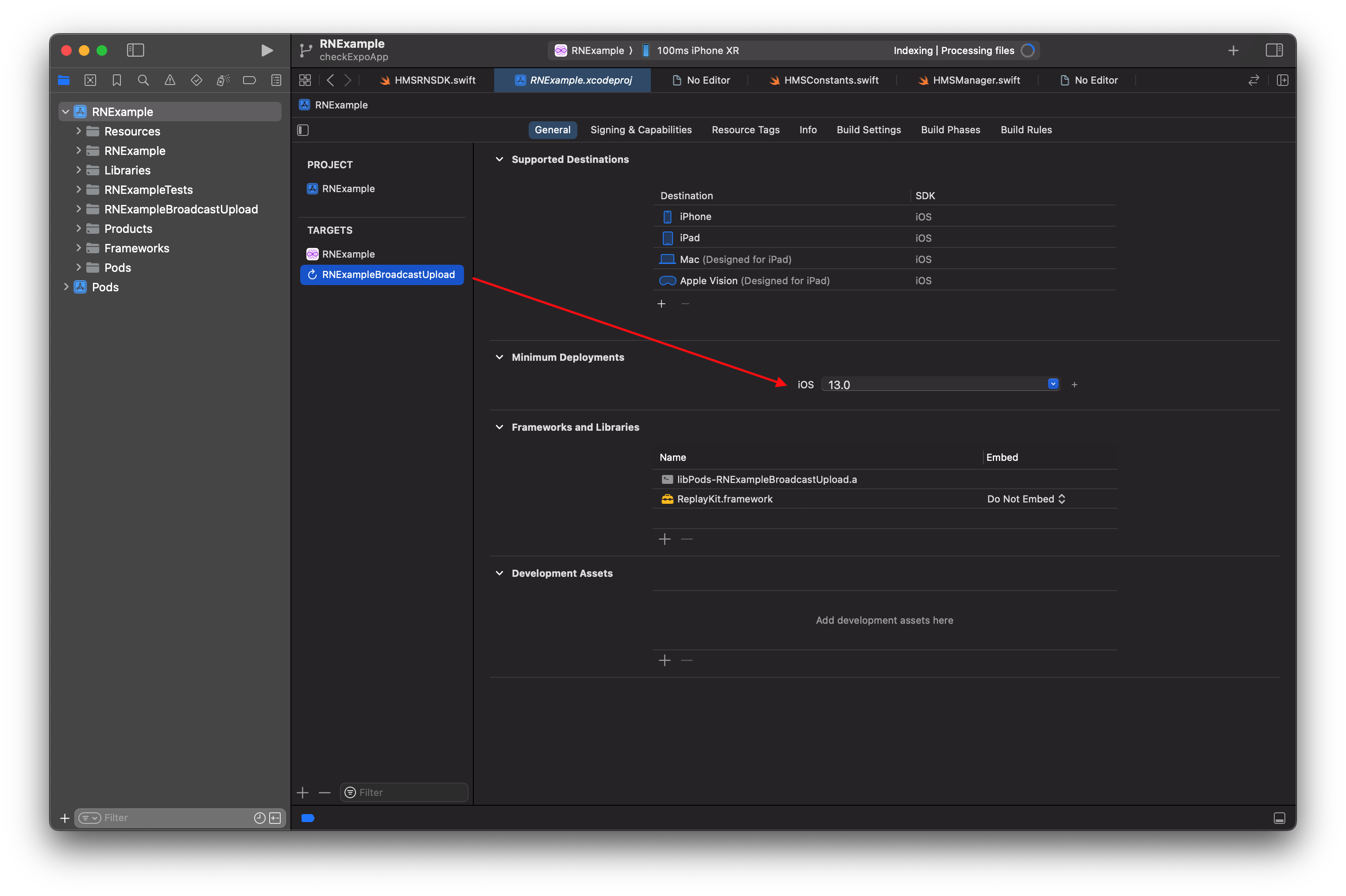1346x896 pixels.
Task: Open the Signing & Capabilities tab
Action: point(641,130)
